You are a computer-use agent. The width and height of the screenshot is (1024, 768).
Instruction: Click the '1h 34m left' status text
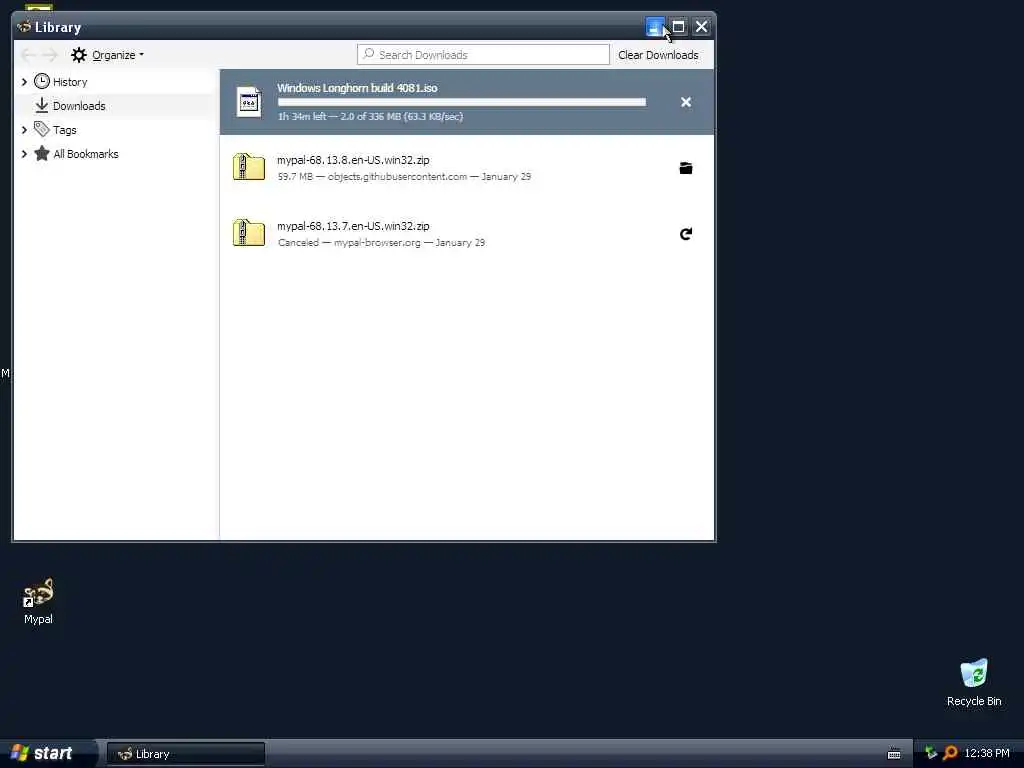point(302,116)
